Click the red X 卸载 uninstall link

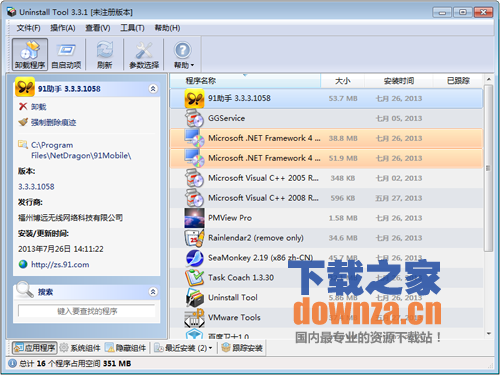point(32,107)
